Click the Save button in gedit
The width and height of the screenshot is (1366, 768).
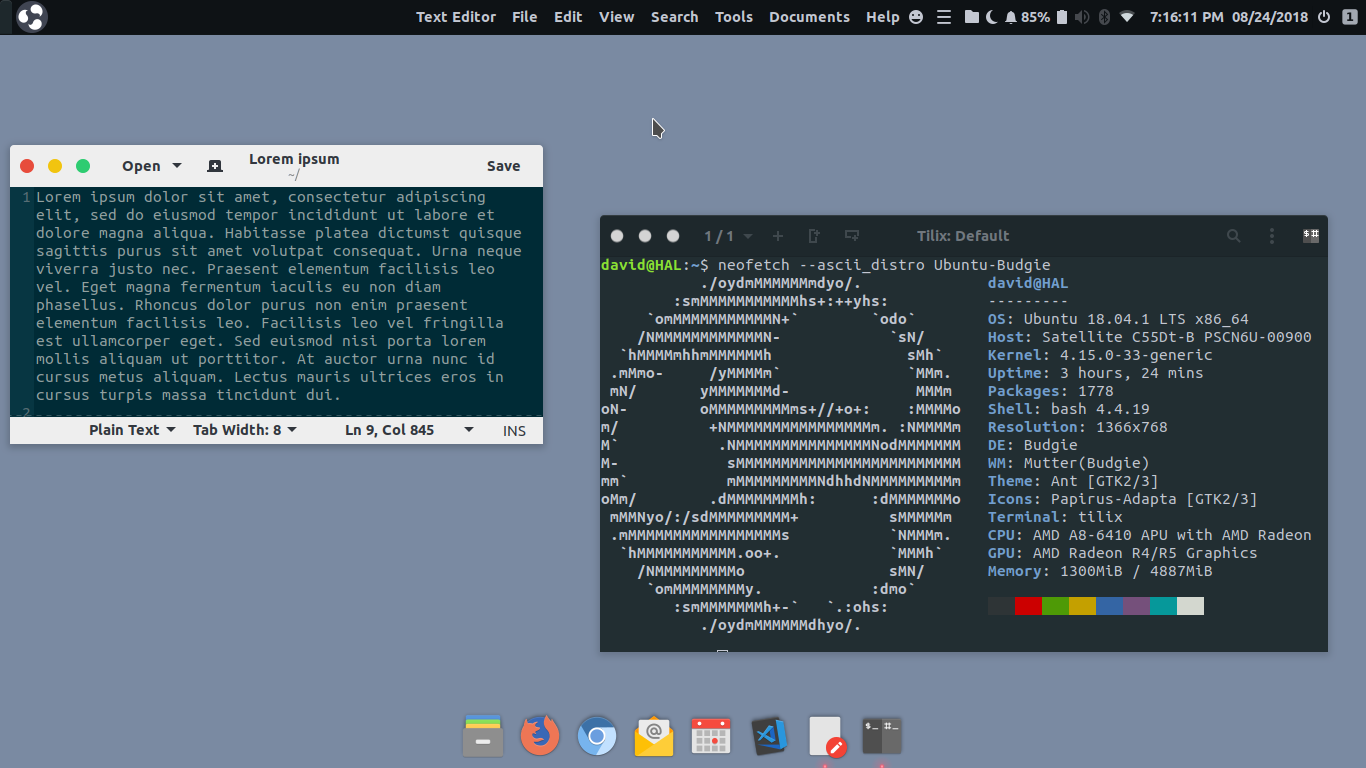click(x=503, y=166)
